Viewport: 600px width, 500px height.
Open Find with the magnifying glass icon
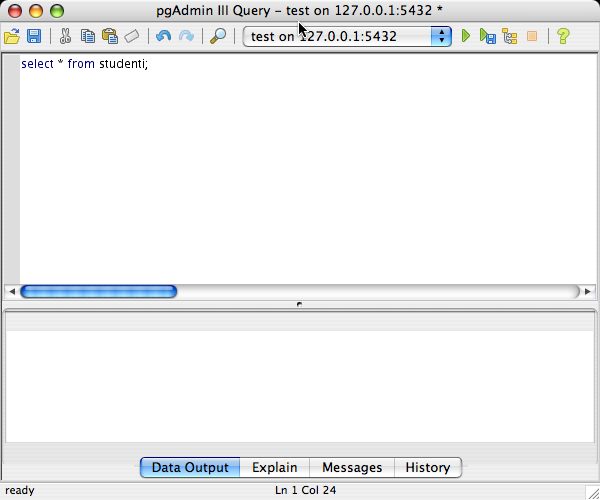coord(217,37)
